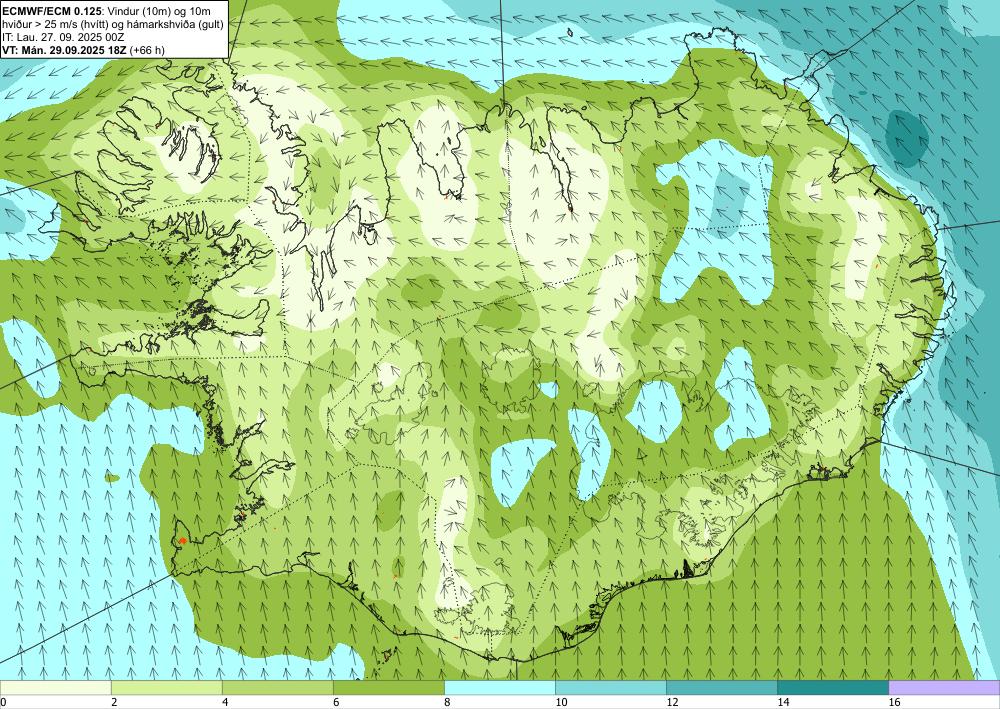
Task: Click the legend scale label '12'
Action: (672, 703)
